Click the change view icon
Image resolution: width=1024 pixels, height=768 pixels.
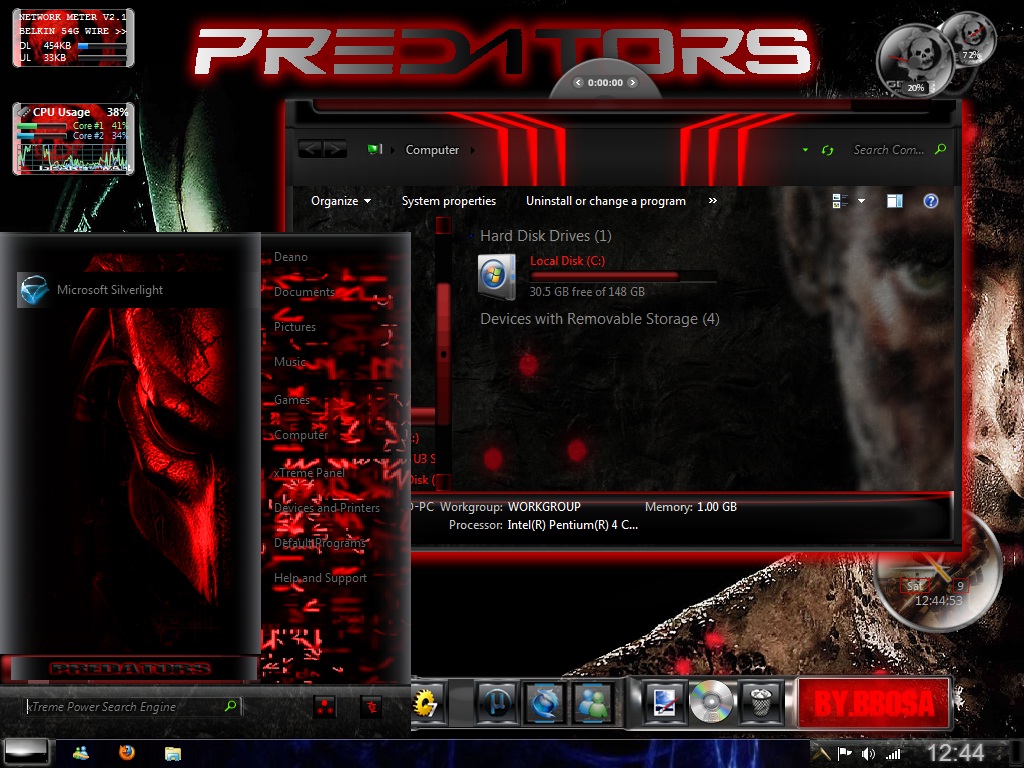pyautogui.click(x=840, y=200)
